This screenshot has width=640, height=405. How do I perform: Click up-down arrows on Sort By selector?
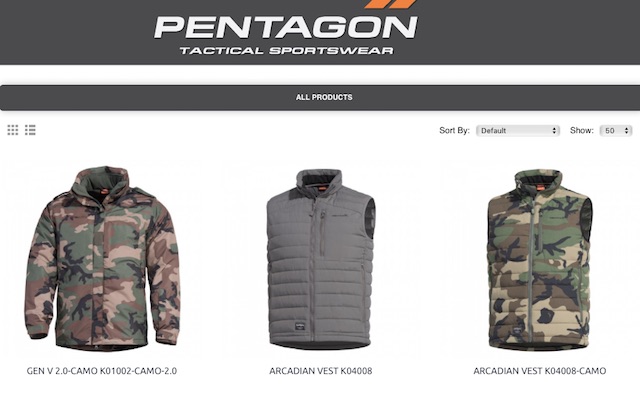(x=554, y=131)
